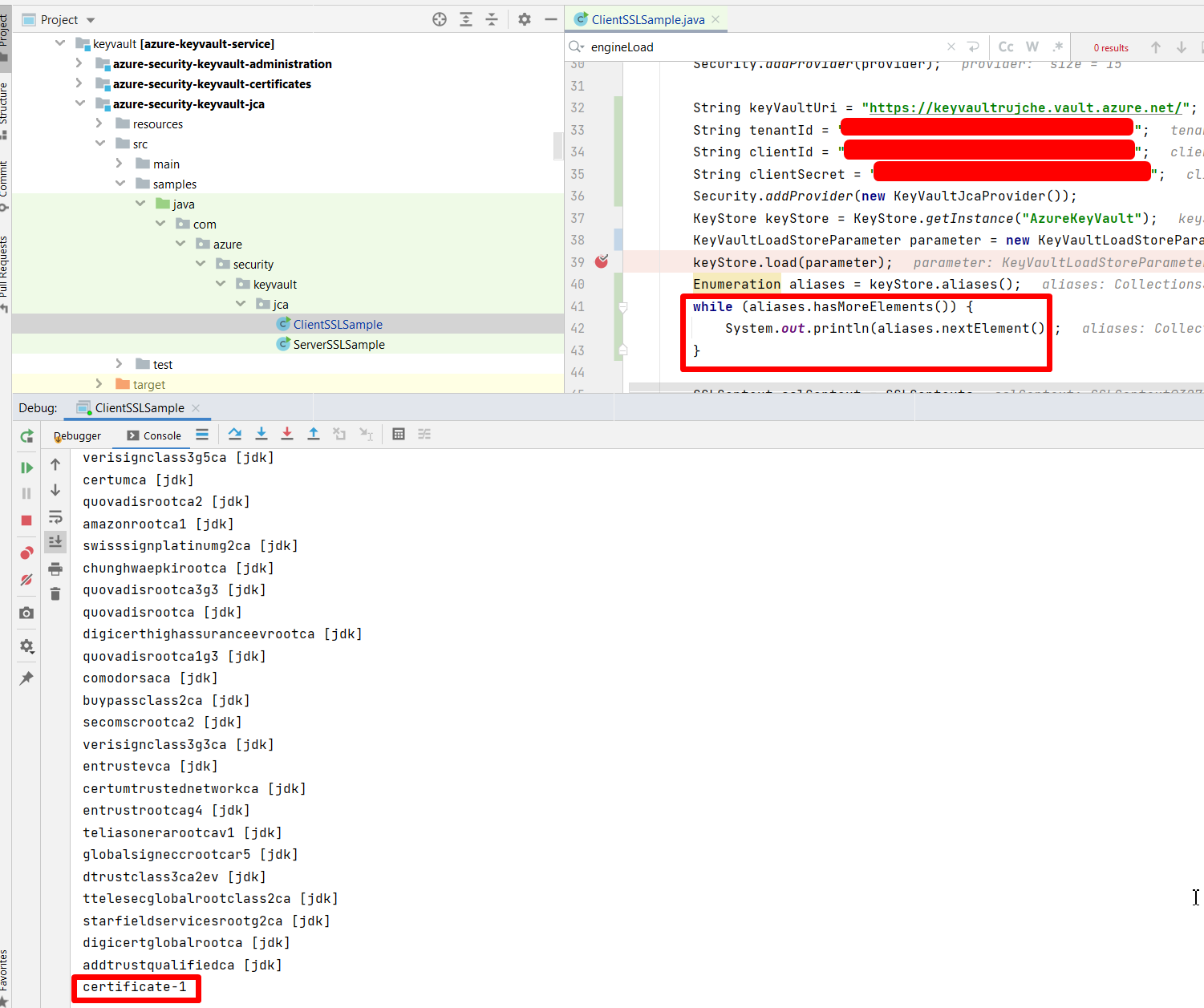
Task: Stop the debug session
Action: point(26,520)
